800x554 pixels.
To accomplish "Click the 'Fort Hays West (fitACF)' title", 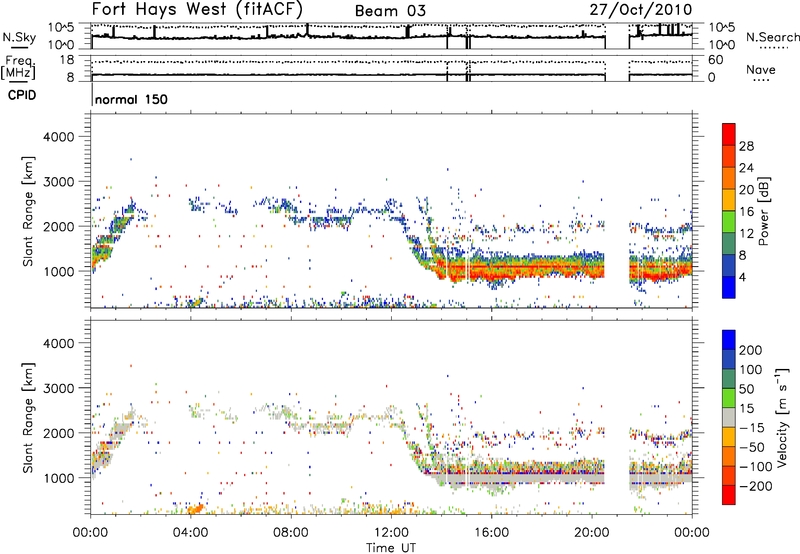I will [x=197, y=9].
